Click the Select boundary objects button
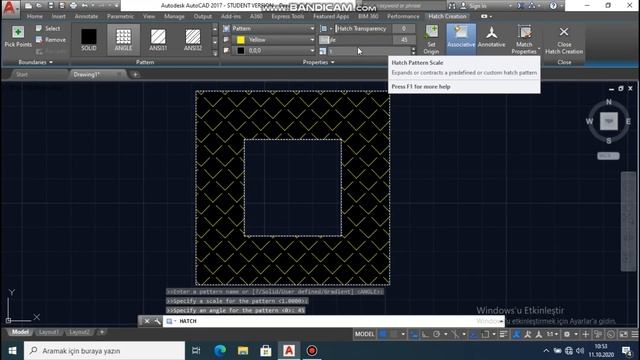 48,29
